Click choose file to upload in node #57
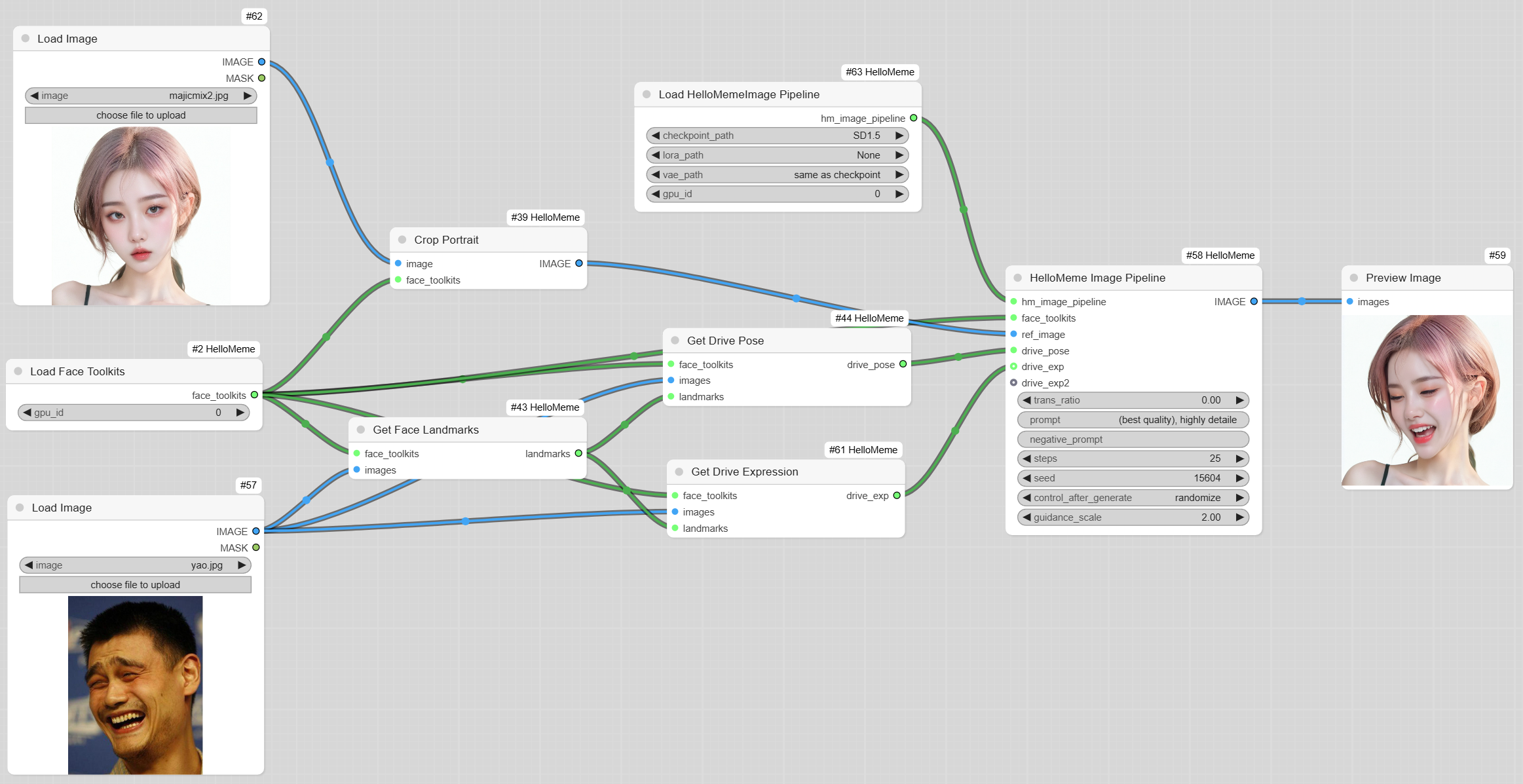Viewport: 1523px width, 784px height. coord(135,584)
